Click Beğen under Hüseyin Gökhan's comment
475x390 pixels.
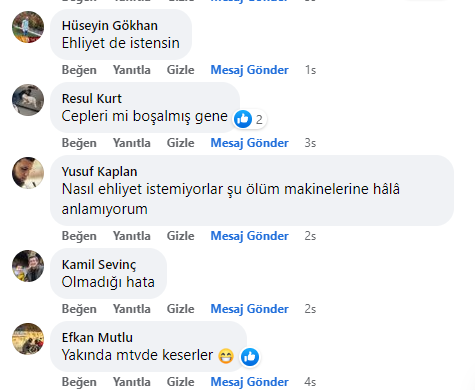click(x=79, y=70)
